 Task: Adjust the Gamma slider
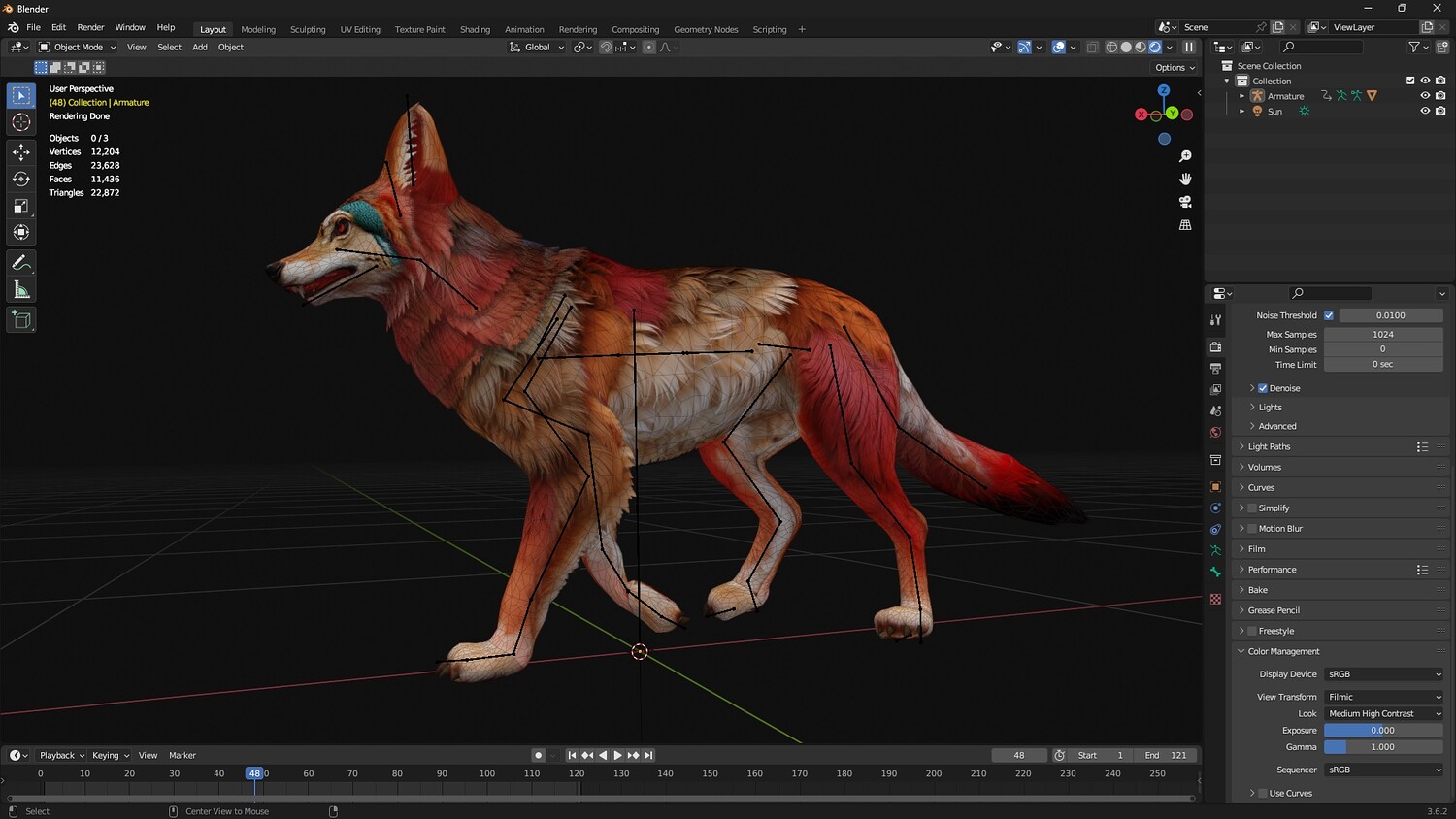[x=1383, y=747]
